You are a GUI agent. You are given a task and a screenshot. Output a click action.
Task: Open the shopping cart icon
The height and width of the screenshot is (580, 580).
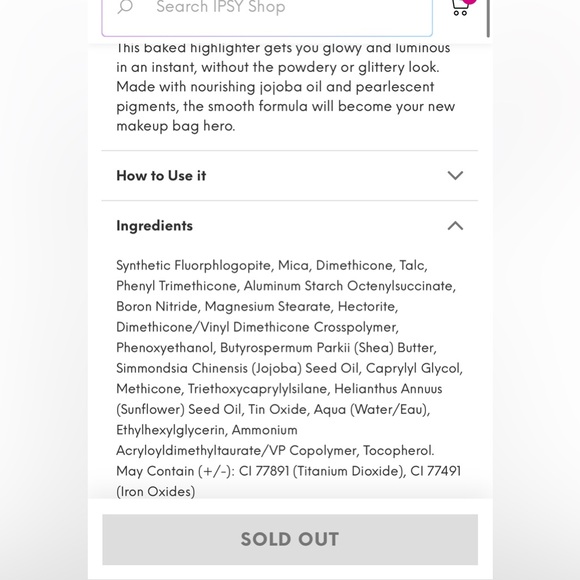point(460,7)
